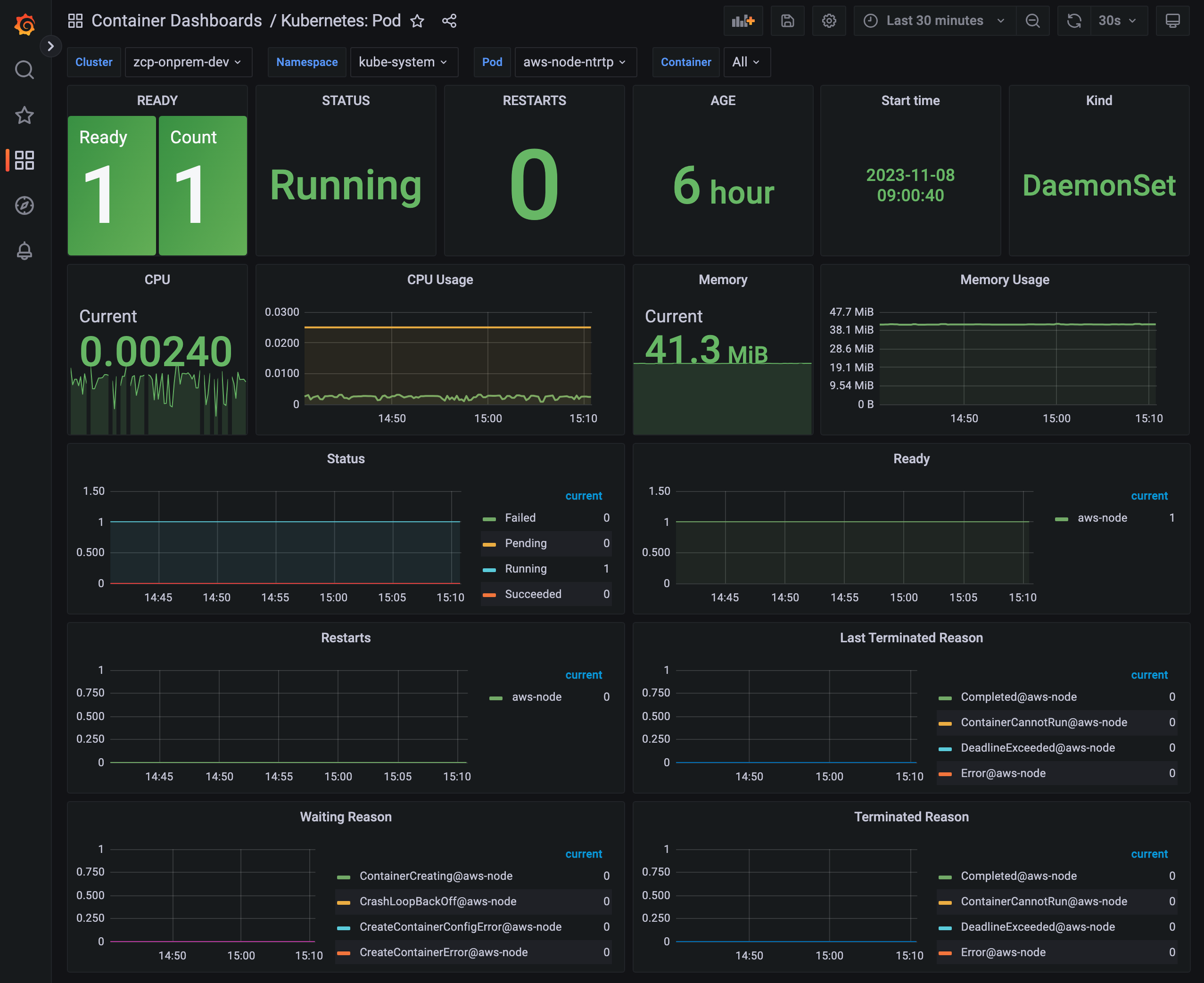Viewport: 1204px width, 983px height.
Task: Zoom out the time range
Action: coord(1032,21)
